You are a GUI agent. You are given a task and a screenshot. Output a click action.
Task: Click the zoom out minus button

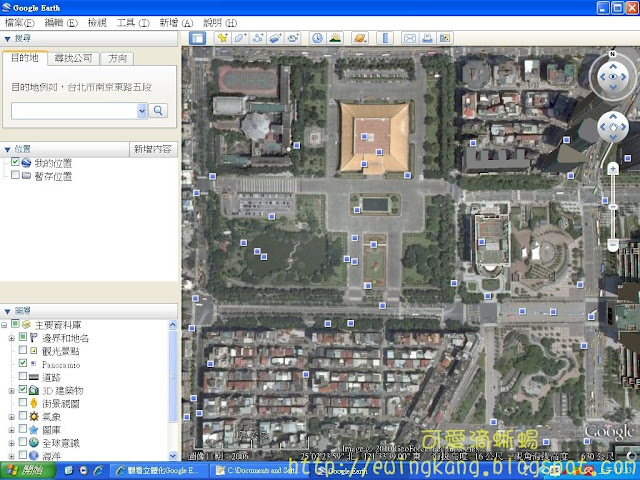(613, 245)
